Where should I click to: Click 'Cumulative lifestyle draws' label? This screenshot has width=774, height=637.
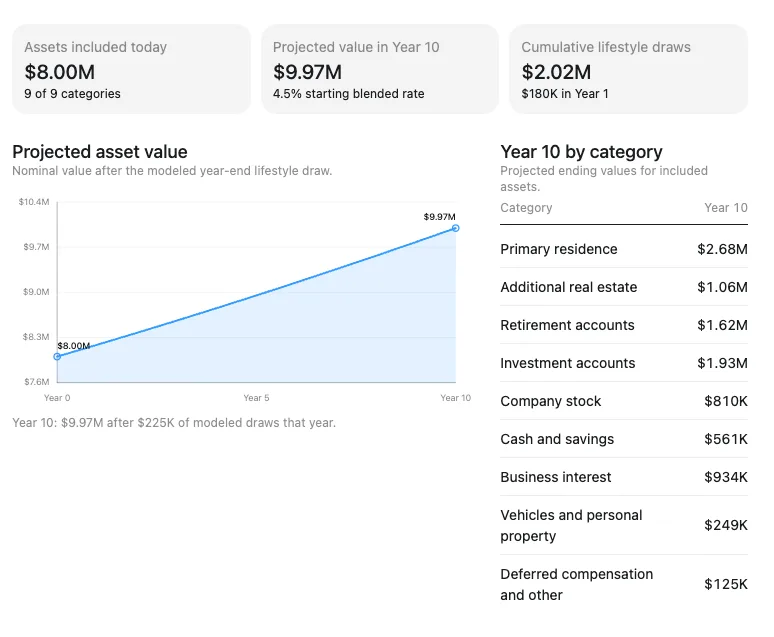606,47
